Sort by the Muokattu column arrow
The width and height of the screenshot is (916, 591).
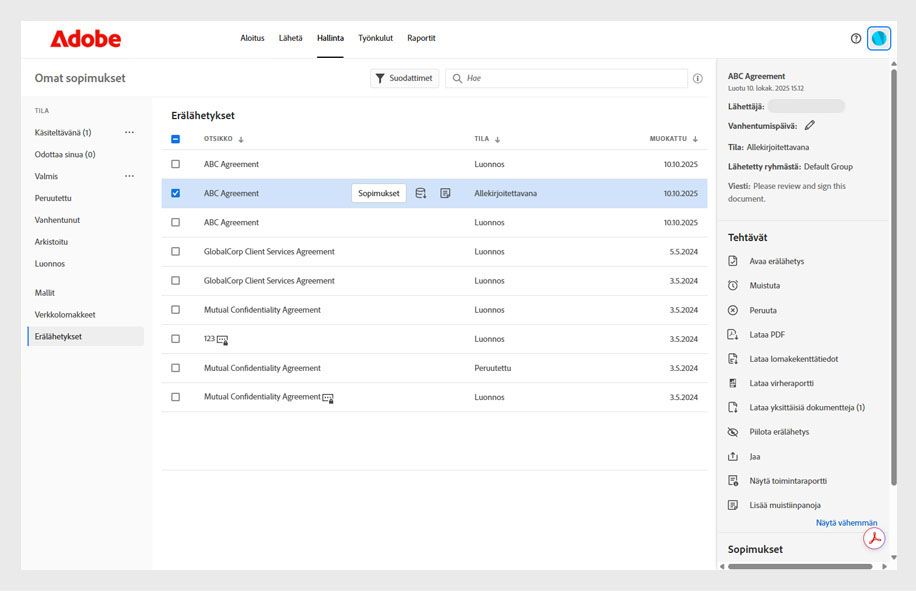pos(695,139)
